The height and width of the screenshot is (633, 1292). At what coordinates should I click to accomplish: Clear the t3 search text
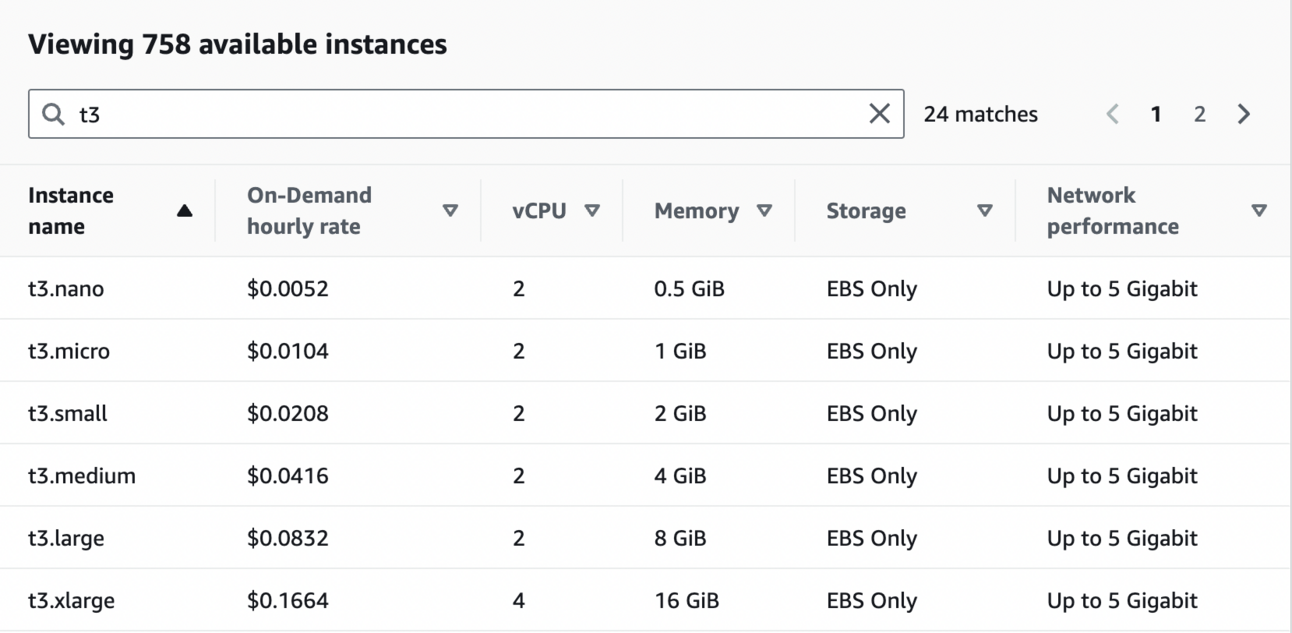(x=879, y=114)
